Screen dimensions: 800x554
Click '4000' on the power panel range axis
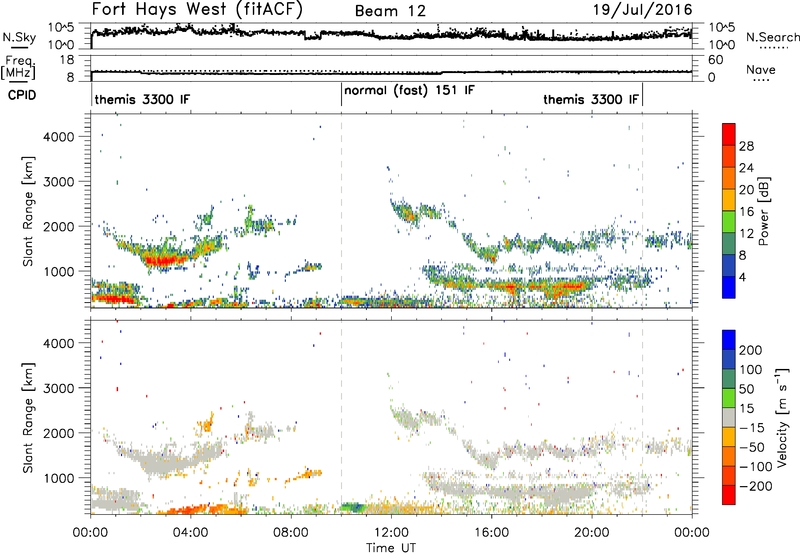pyautogui.click(x=59, y=137)
